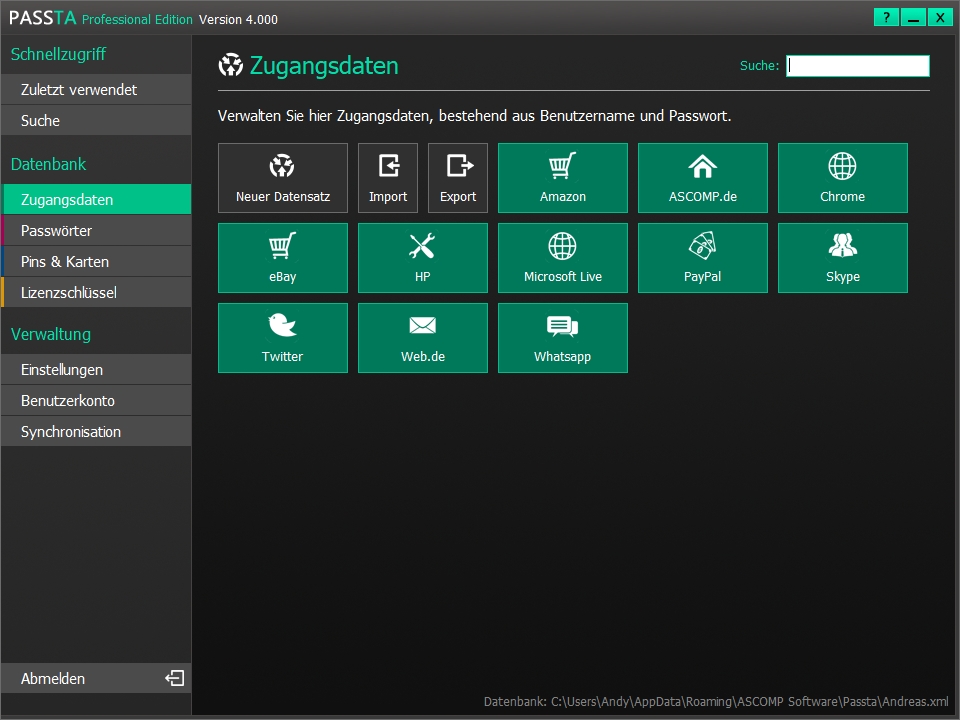This screenshot has width=960, height=720.
Task: Close the Passta window
Action: pyautogui.click(x=940, y=18)
